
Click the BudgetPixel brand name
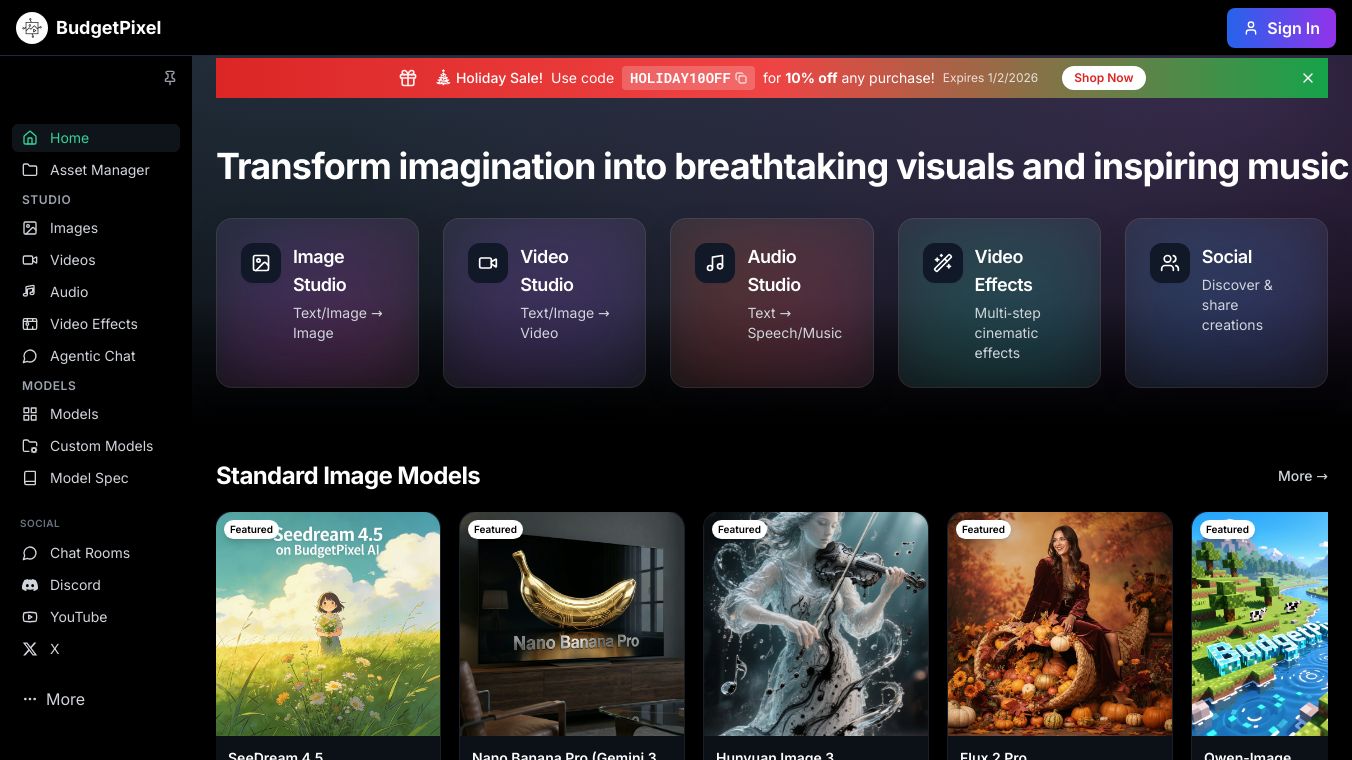click(x=109, y=28)
